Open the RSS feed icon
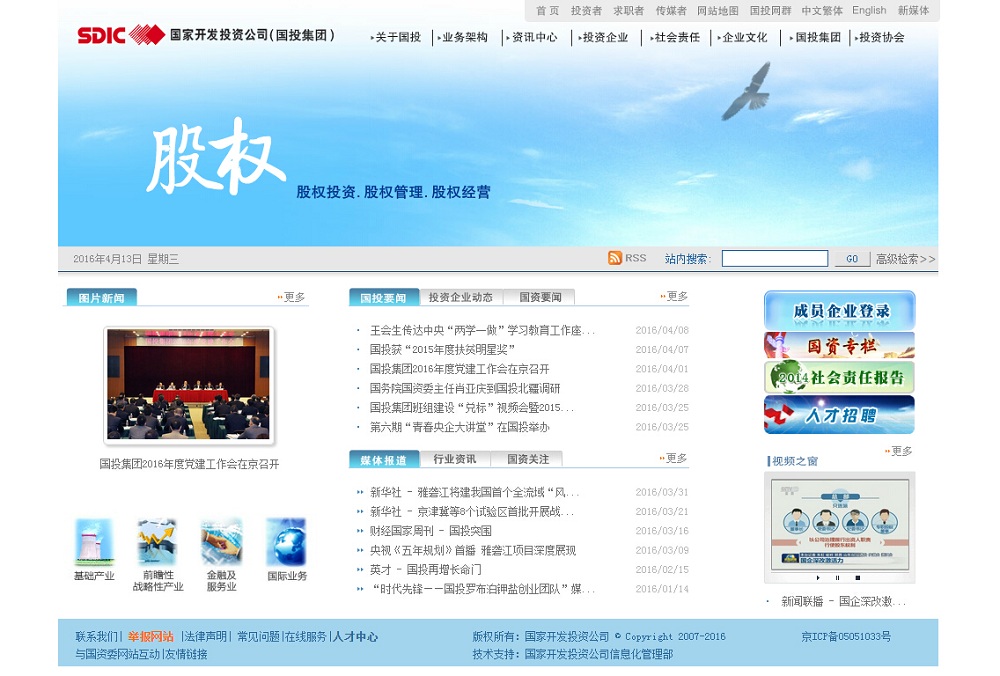Viewport: 1000px width, 676px height. (x=615, y=258)
